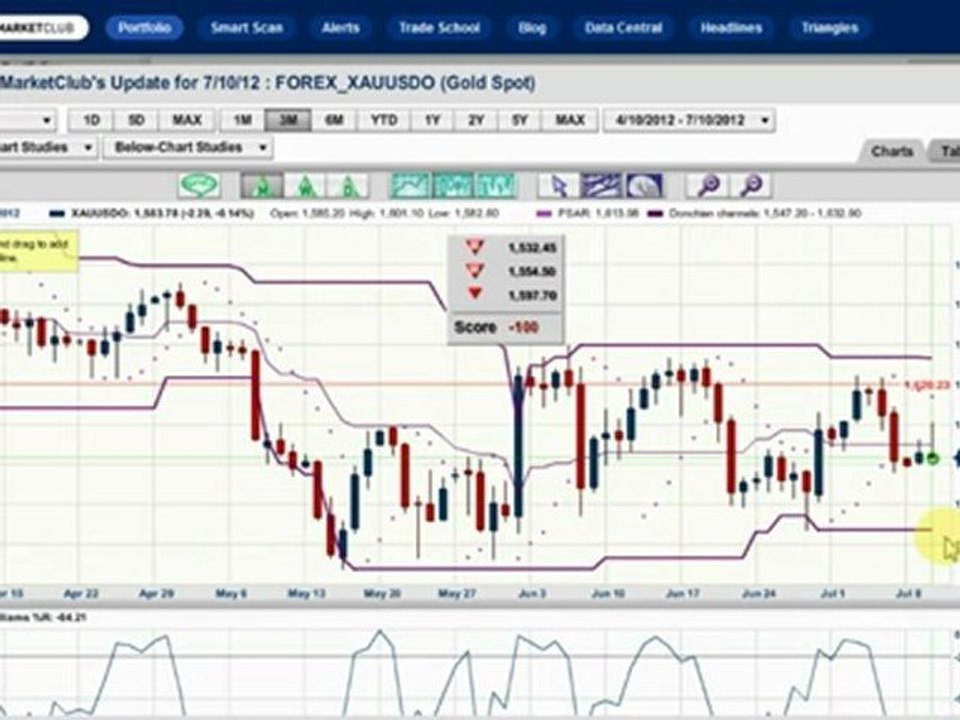Open the Blog menu

pos(532,28)
